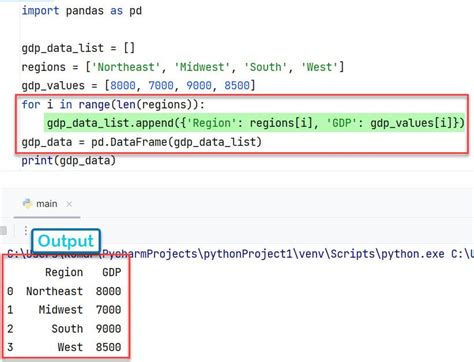Click the 'Region' key string in code
474x362 pixels.
click(212, 123)
